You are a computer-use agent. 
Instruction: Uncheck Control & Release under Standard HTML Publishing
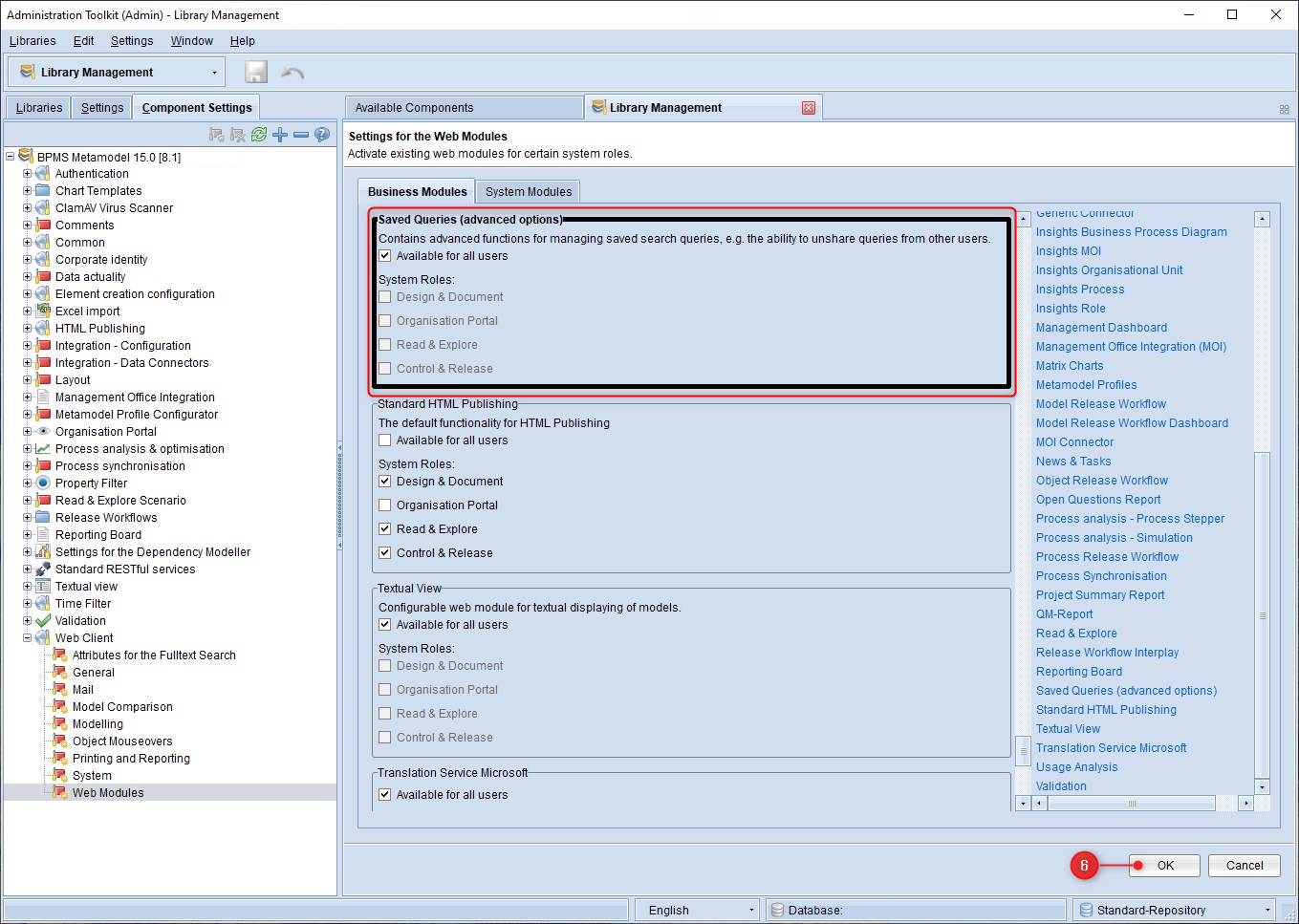pyautogui.click(x=385, y=553)
